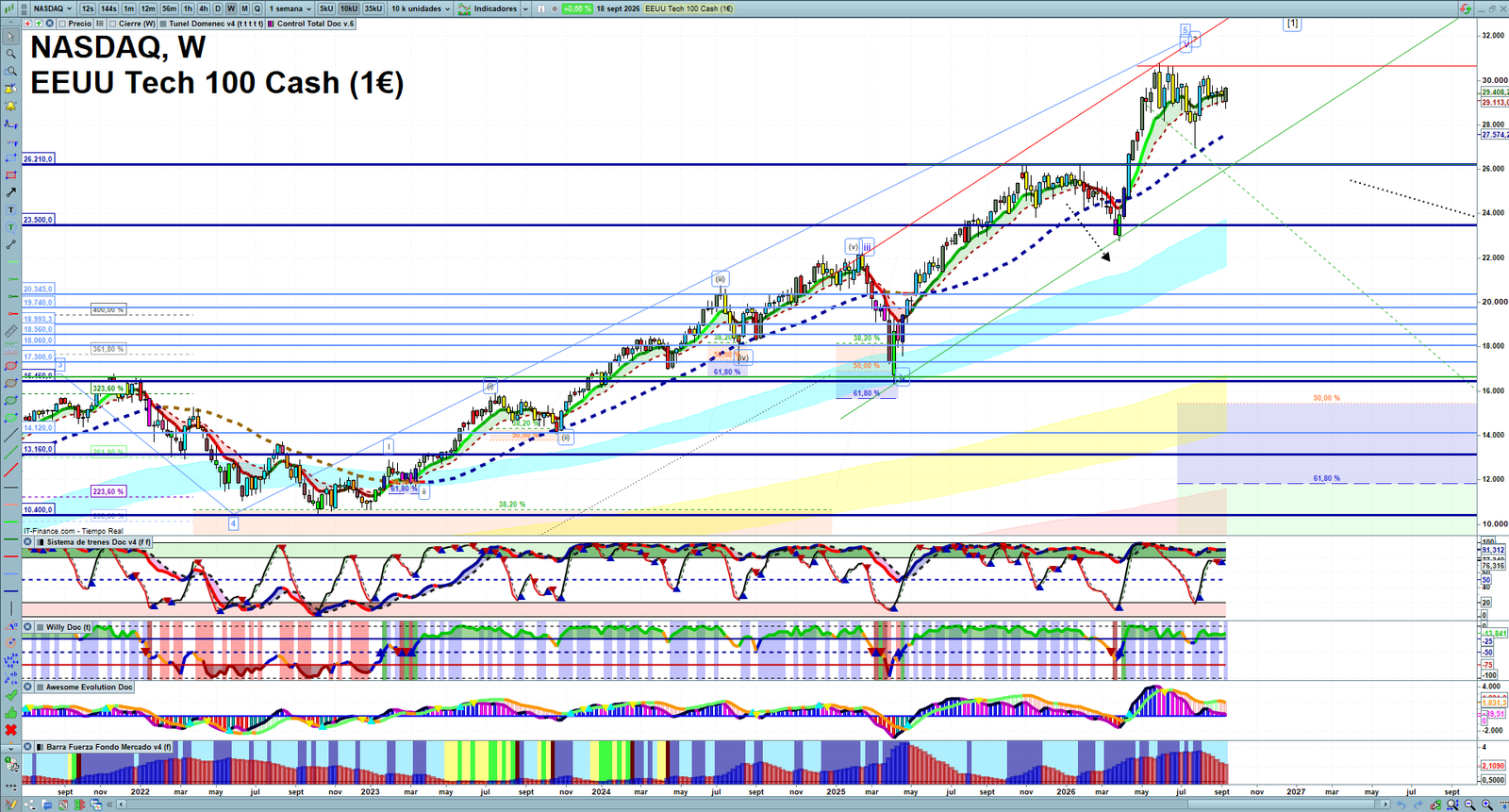Select the dark blue horizontal line style
This screenshot has width=1509, height=812.
click(10, 591)
